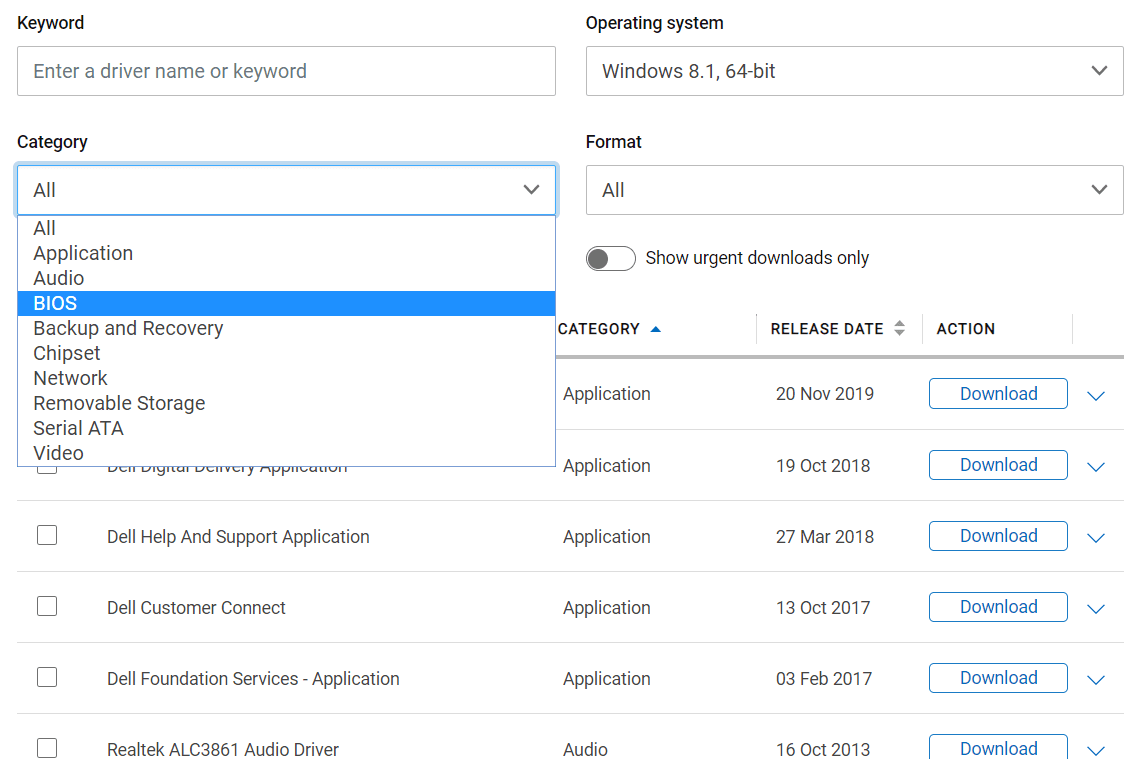Screen dimensions: 1138x759
Task: Choose Video from the Category list
Action: pos(286,453)
